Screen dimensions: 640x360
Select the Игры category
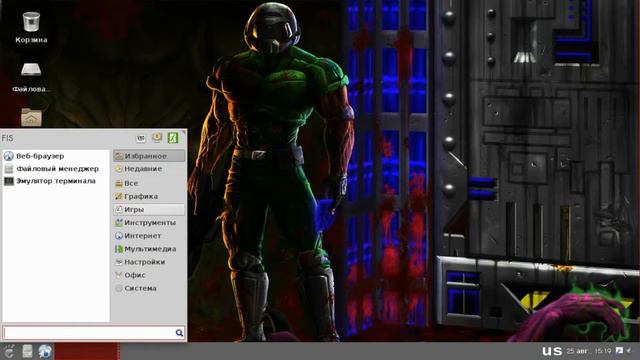click(149, 209)
